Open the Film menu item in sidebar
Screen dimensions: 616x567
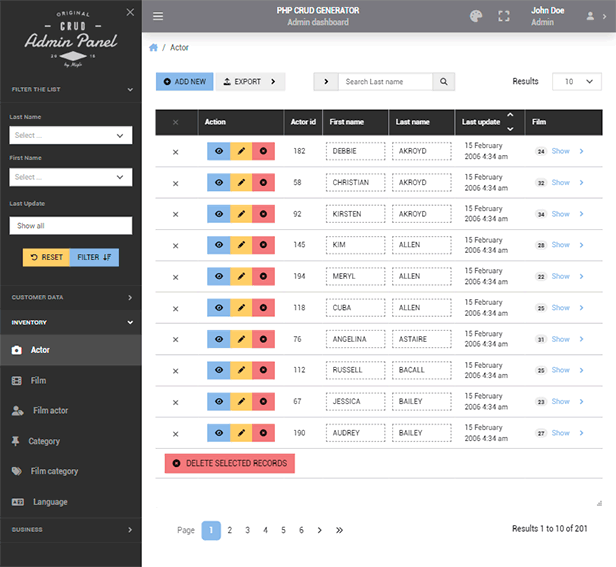(38, 381)
